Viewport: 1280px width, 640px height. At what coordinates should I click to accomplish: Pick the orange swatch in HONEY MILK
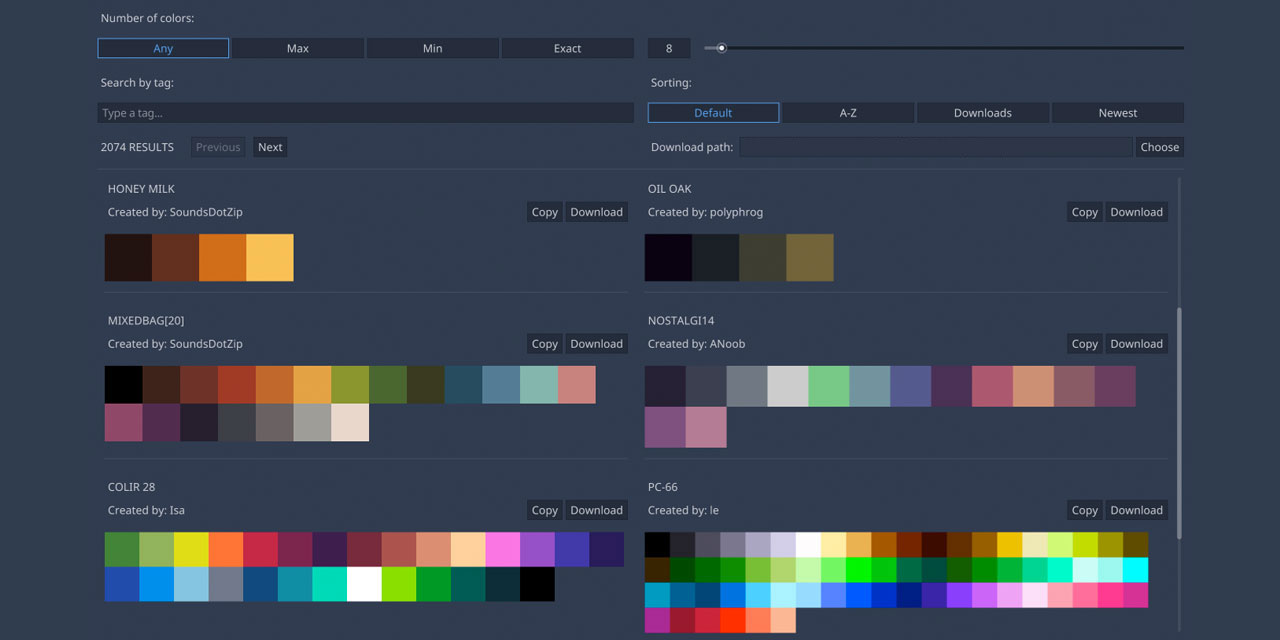(223, 258)
